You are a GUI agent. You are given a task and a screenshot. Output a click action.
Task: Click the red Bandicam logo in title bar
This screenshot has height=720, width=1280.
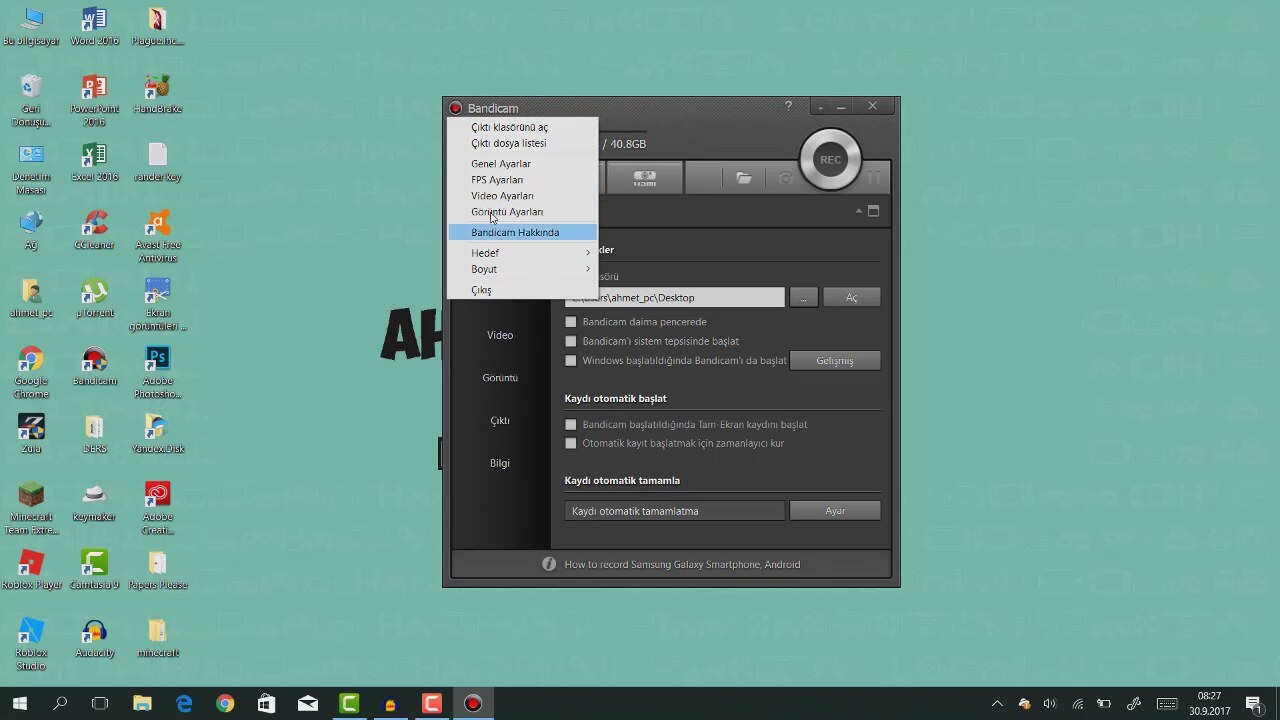(455, 108)
